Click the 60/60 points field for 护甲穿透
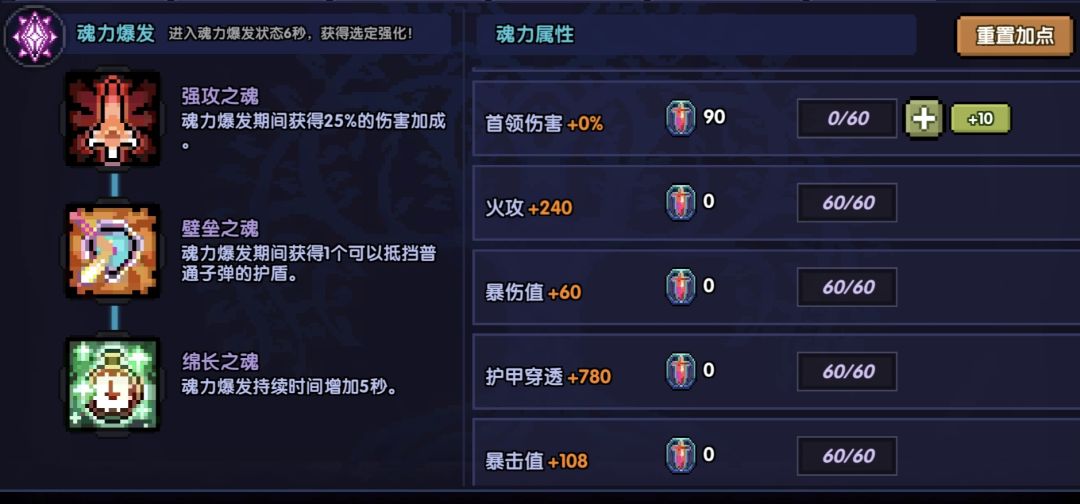The width and height of the screenshot is (1080, 504). click(847, 372)
